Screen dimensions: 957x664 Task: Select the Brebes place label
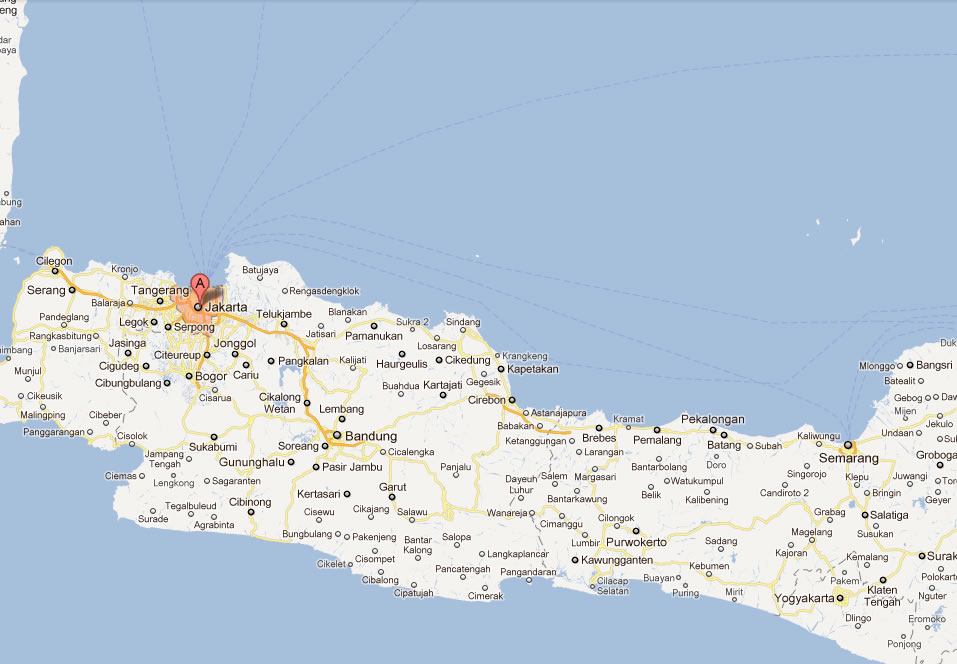point(598,439)
